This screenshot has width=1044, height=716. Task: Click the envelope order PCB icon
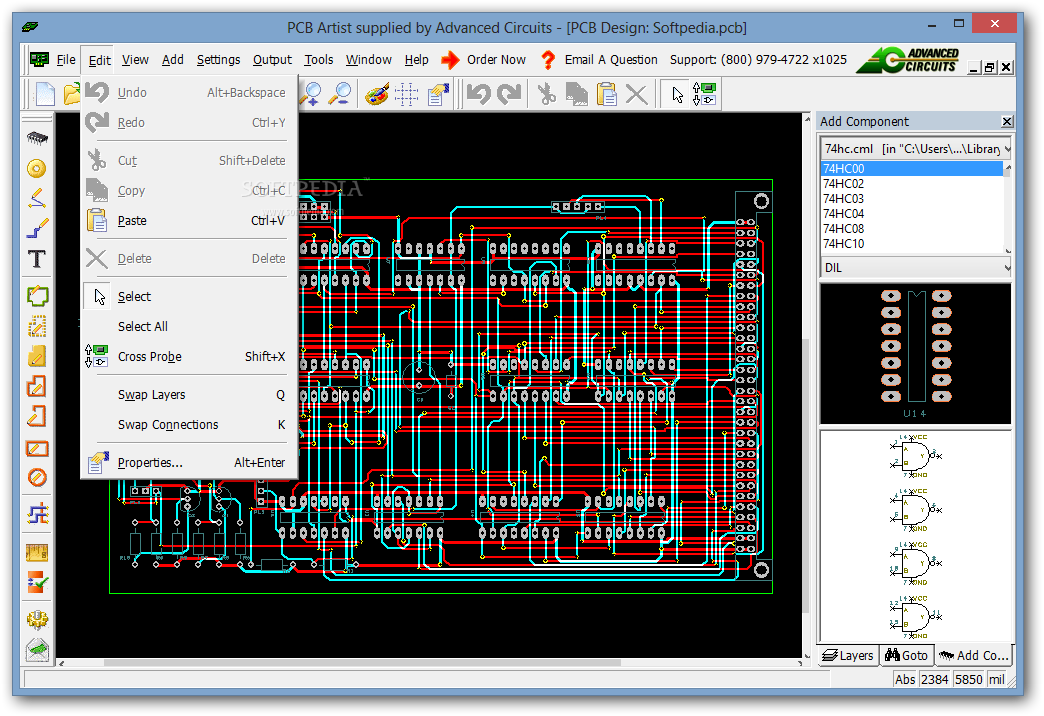click(37, 649)
